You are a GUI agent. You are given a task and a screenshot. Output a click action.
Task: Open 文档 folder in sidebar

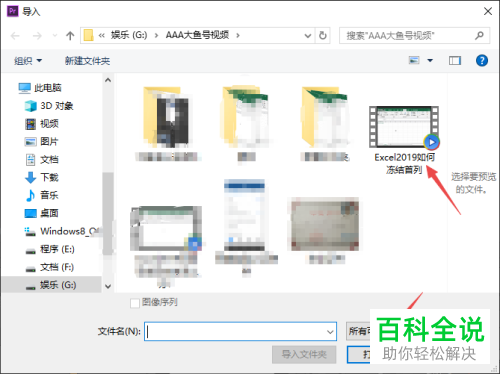[x=42, y=159]
